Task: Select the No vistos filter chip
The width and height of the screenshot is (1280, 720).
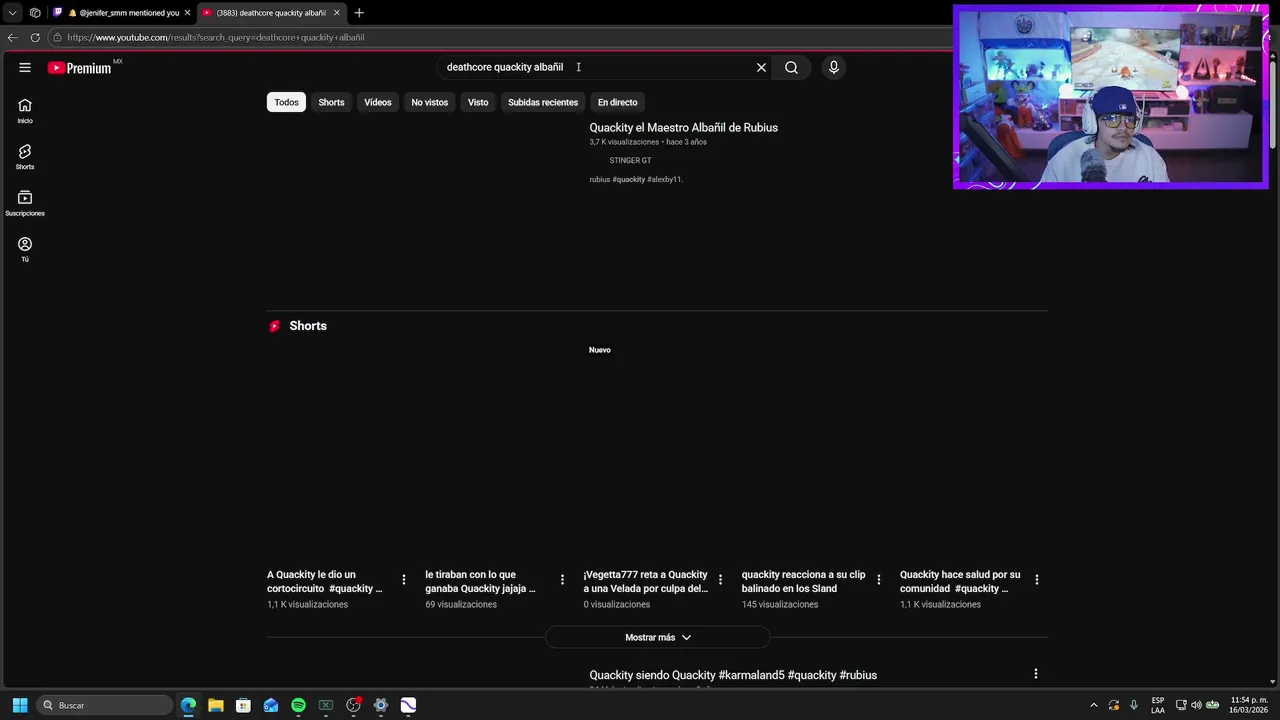Action: tap(430, 102)
